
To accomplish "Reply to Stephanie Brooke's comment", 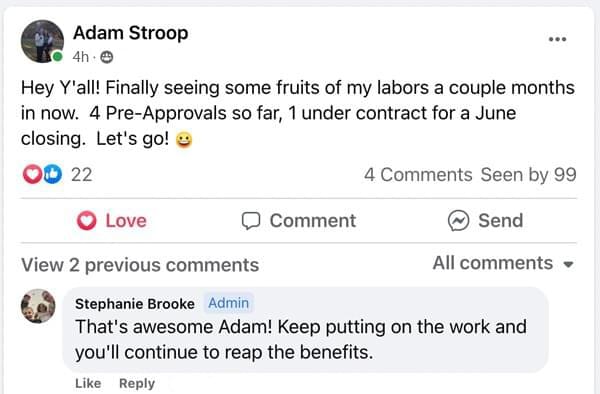I will pos(137,383).
